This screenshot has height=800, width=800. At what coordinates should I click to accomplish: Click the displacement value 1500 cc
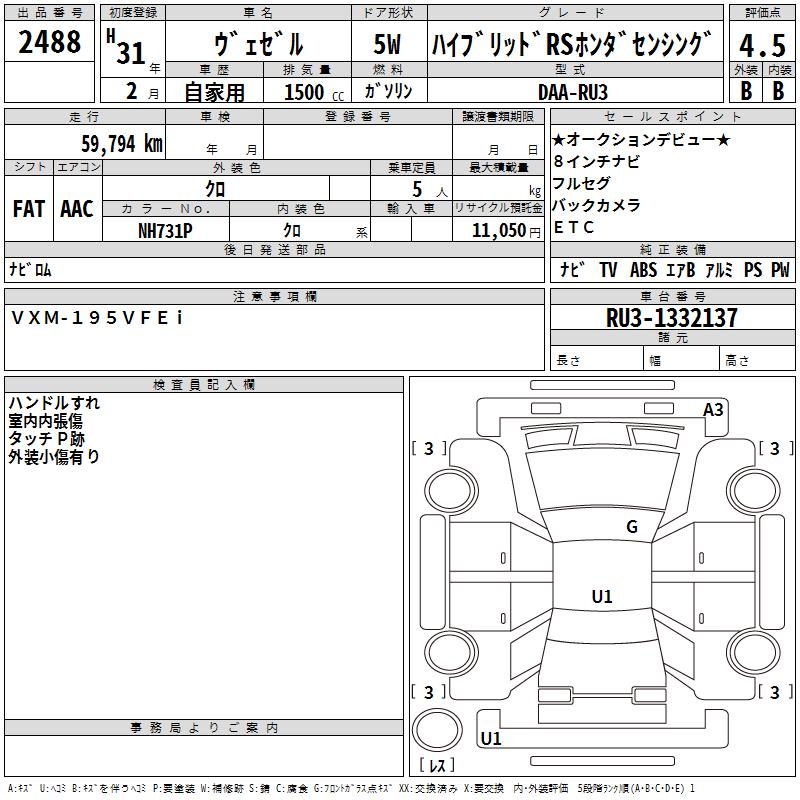click(x=314, y=92)
